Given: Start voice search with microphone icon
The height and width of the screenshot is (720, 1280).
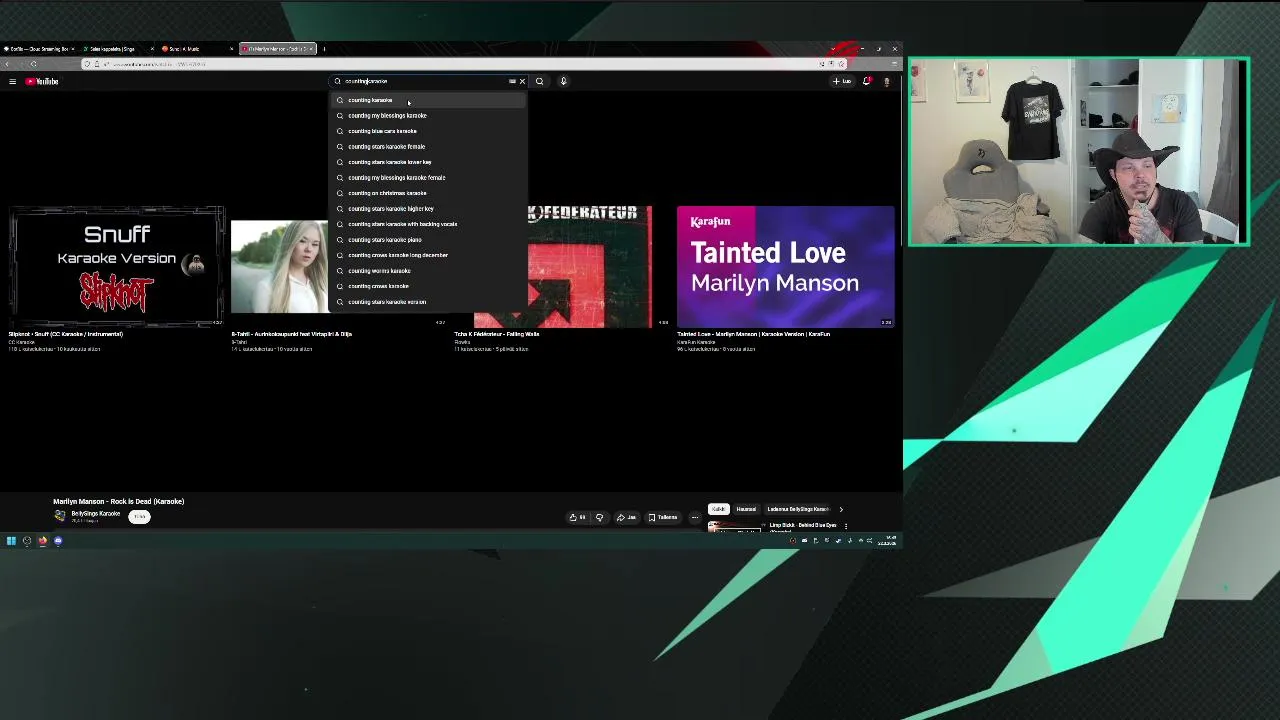Looking at the screenshot, I should coord(563,81).
